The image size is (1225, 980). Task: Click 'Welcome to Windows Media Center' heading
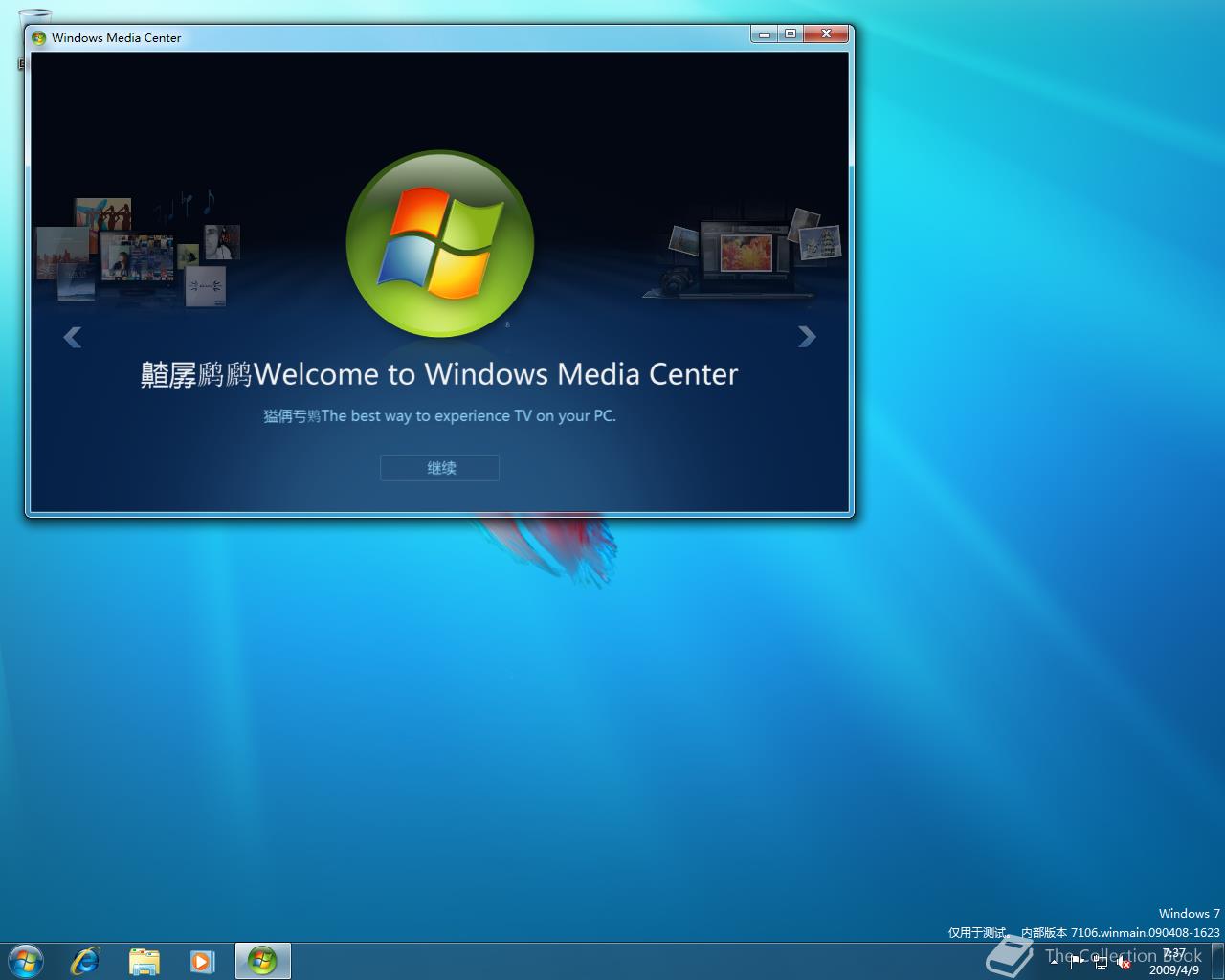(496, 373)
